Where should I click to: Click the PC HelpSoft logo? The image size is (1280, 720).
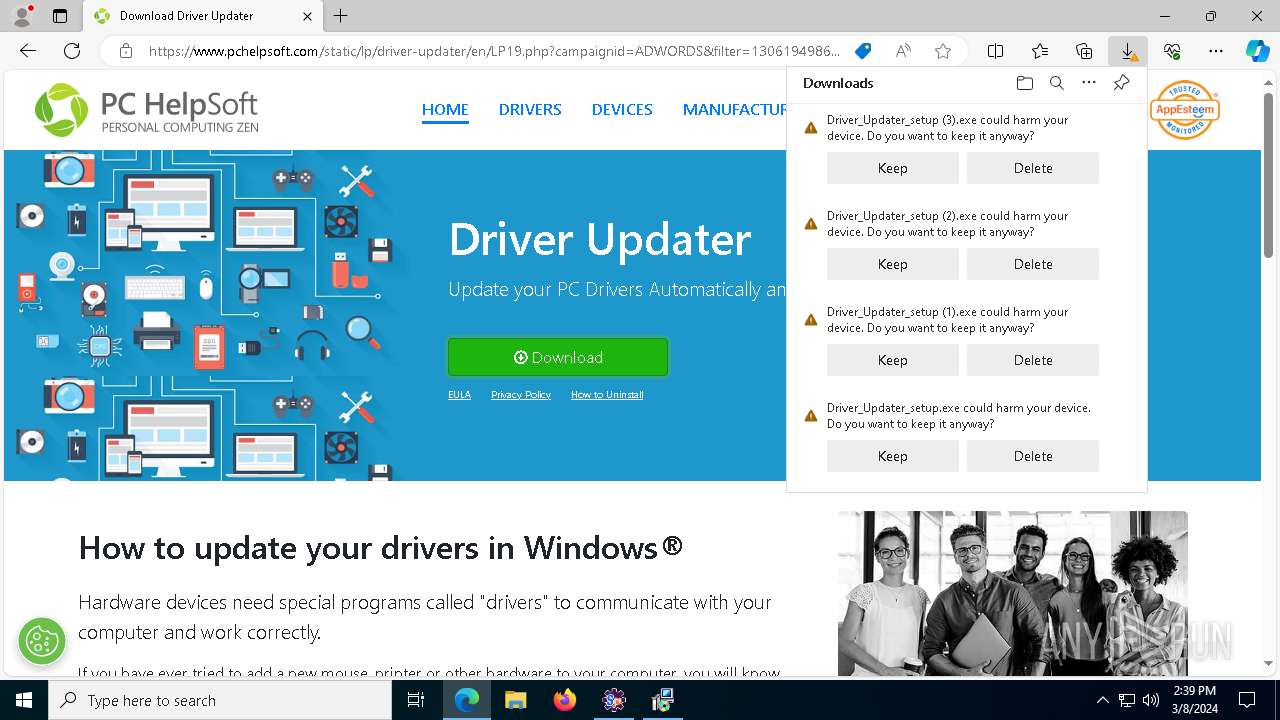pos(147,110)
